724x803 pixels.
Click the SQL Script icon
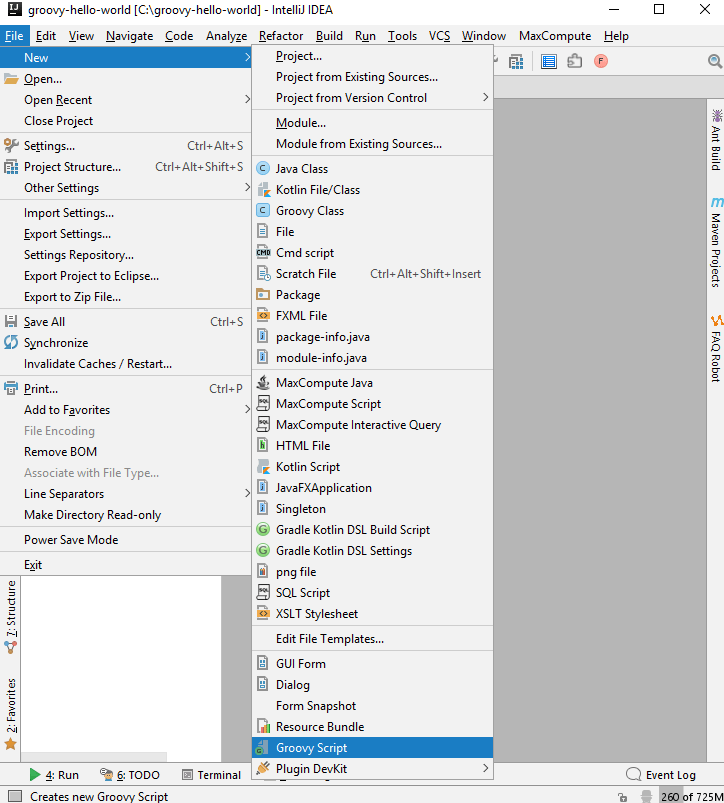click(263, 593)
